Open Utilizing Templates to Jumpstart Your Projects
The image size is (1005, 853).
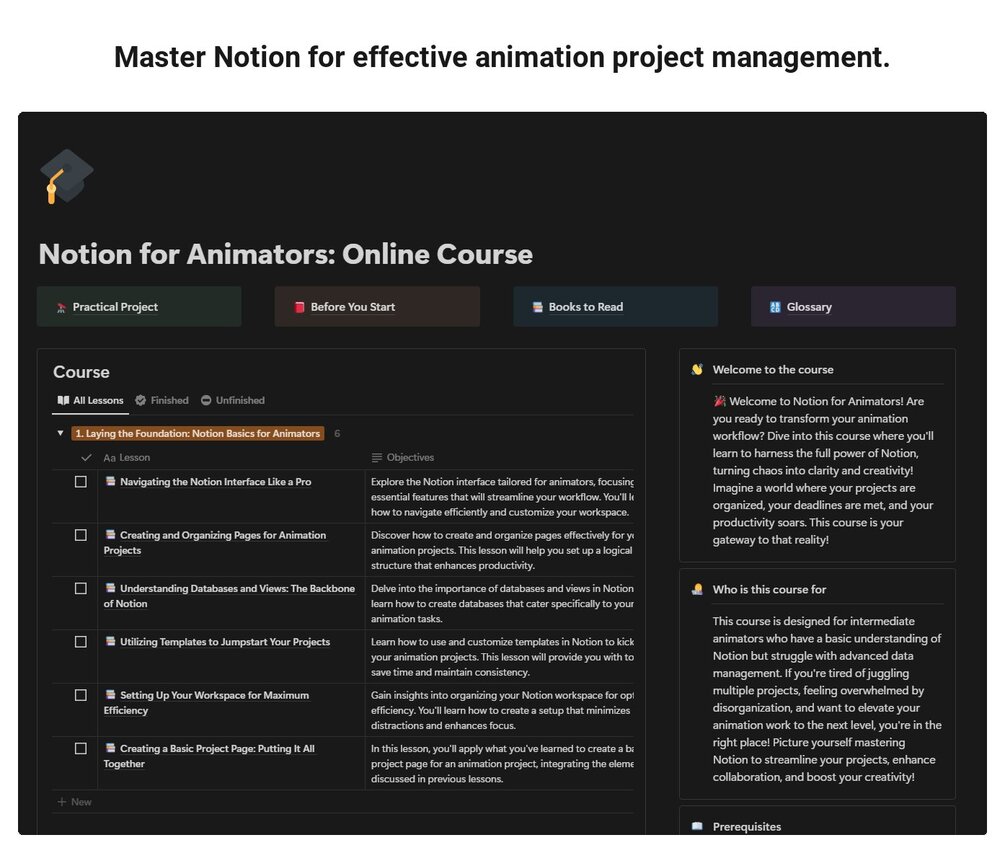coord(225,642)
